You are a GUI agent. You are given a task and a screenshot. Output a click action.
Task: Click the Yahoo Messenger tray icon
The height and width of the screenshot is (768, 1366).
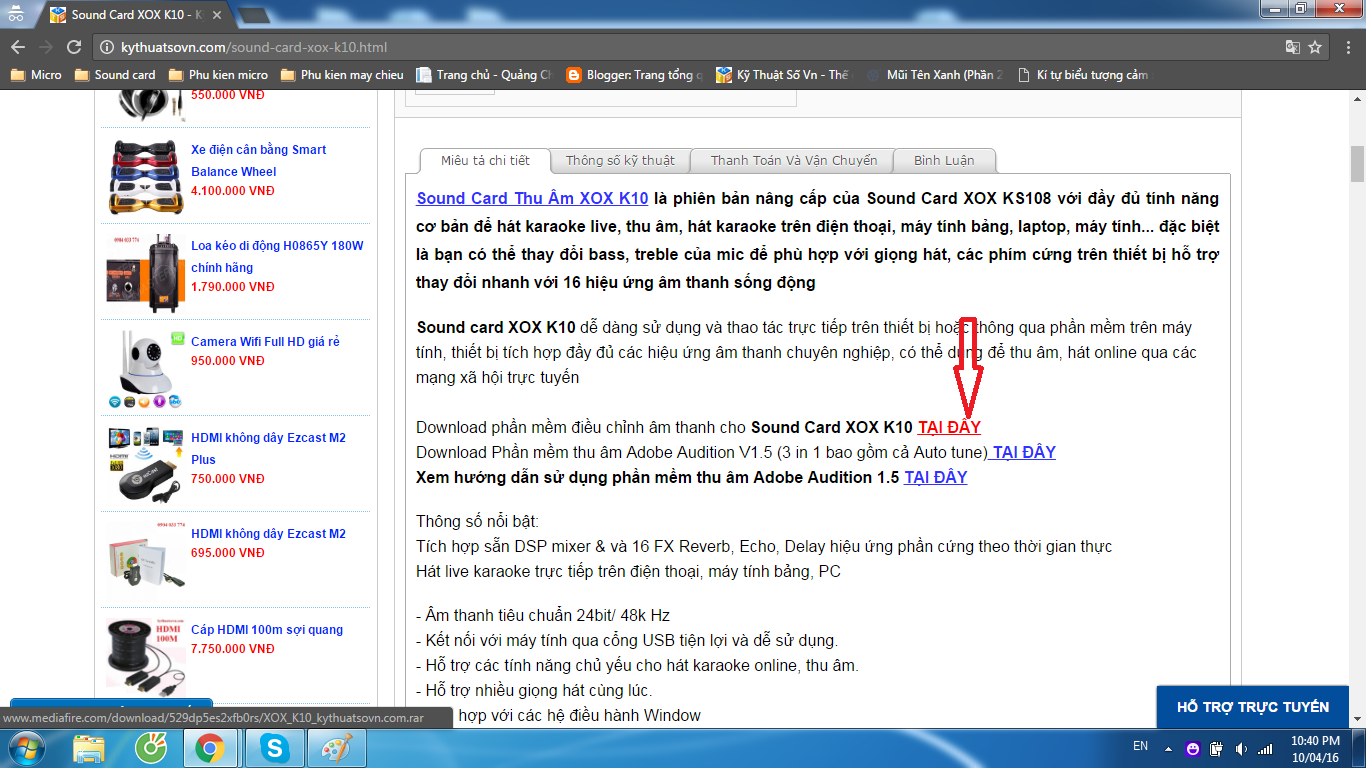(1193, 749)
